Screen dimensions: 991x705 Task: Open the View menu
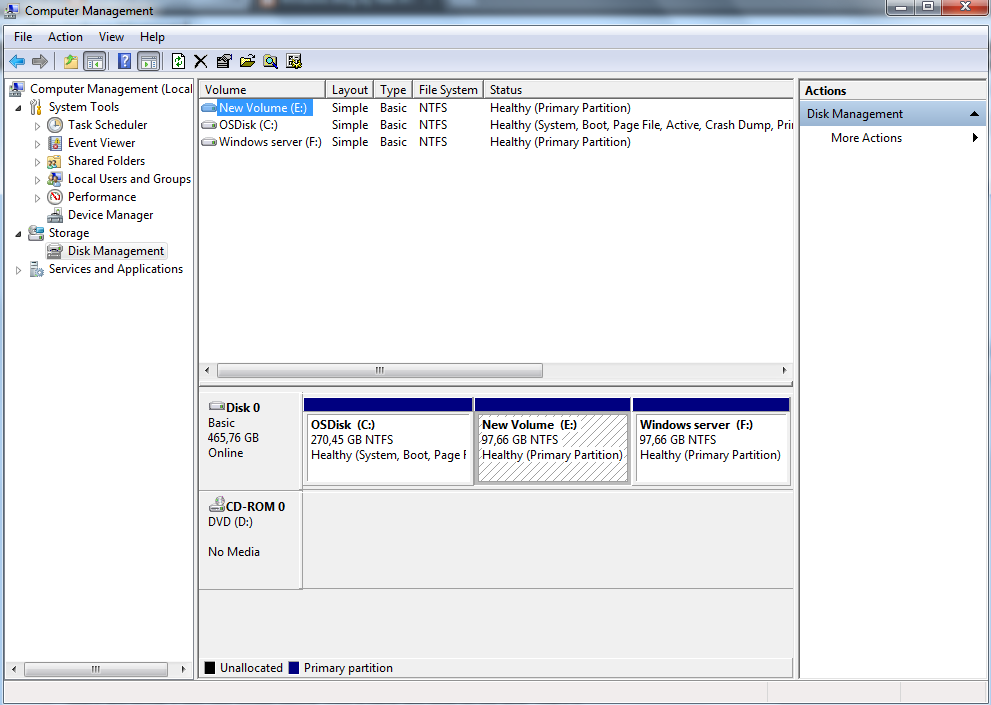pos(111,36)
